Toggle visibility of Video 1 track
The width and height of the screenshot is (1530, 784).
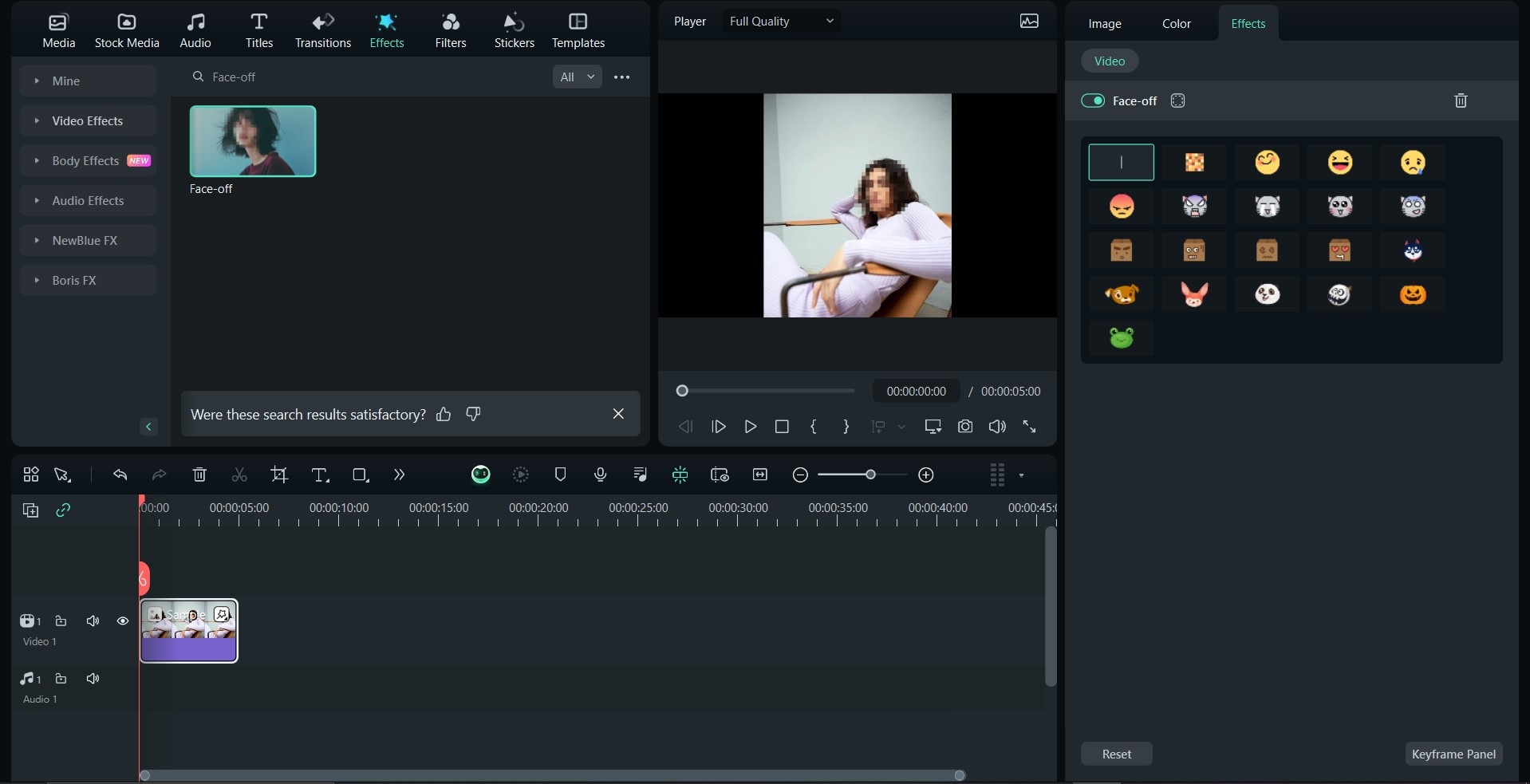click(123, 621)
